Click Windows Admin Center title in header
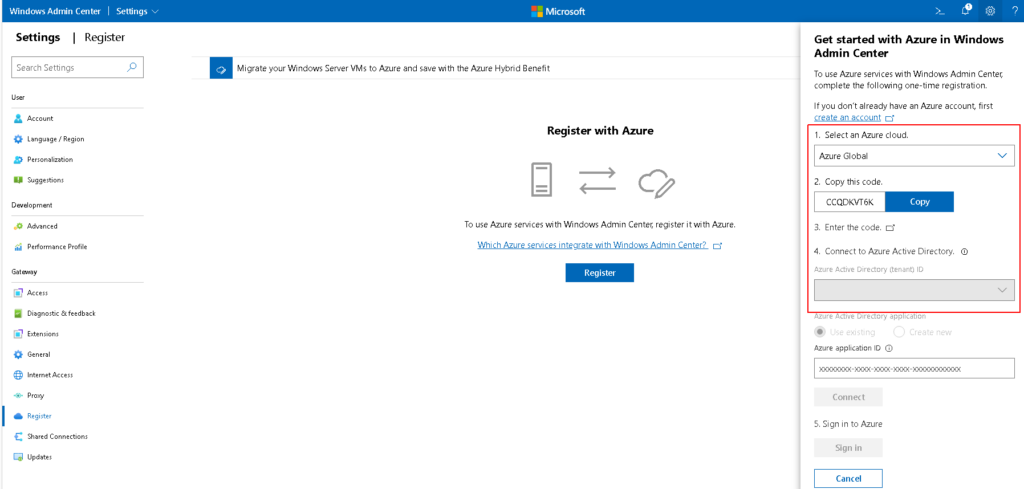 (x=54, y=11)
